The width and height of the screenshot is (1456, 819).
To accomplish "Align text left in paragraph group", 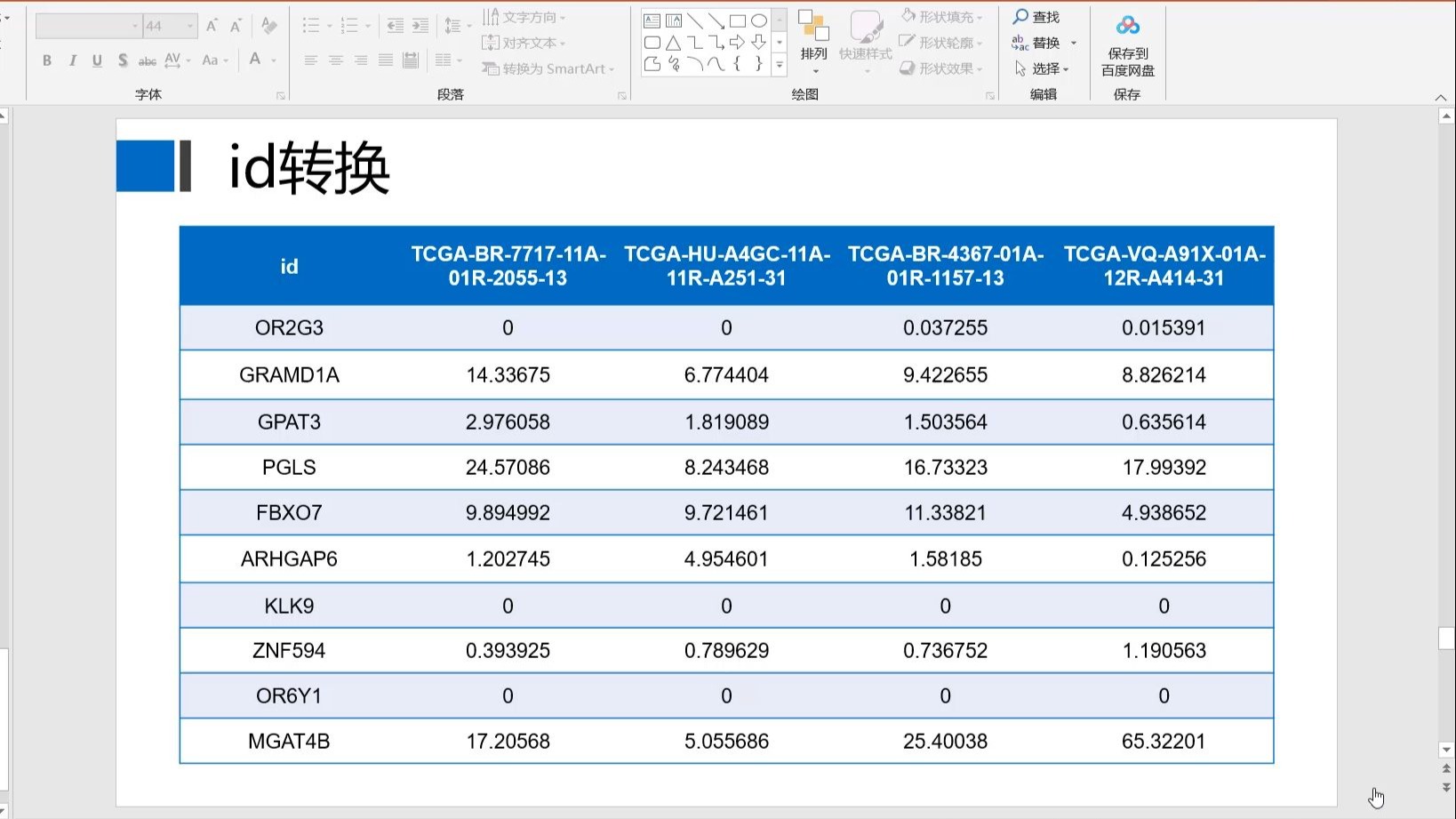I will pyautogui.click(x=310, y=60).
